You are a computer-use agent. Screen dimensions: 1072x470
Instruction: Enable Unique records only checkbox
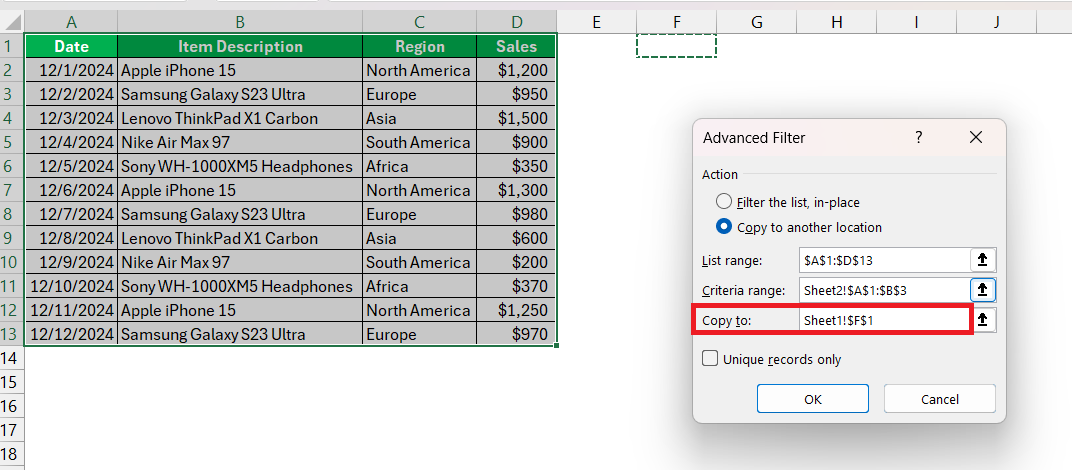coord(710,359)
